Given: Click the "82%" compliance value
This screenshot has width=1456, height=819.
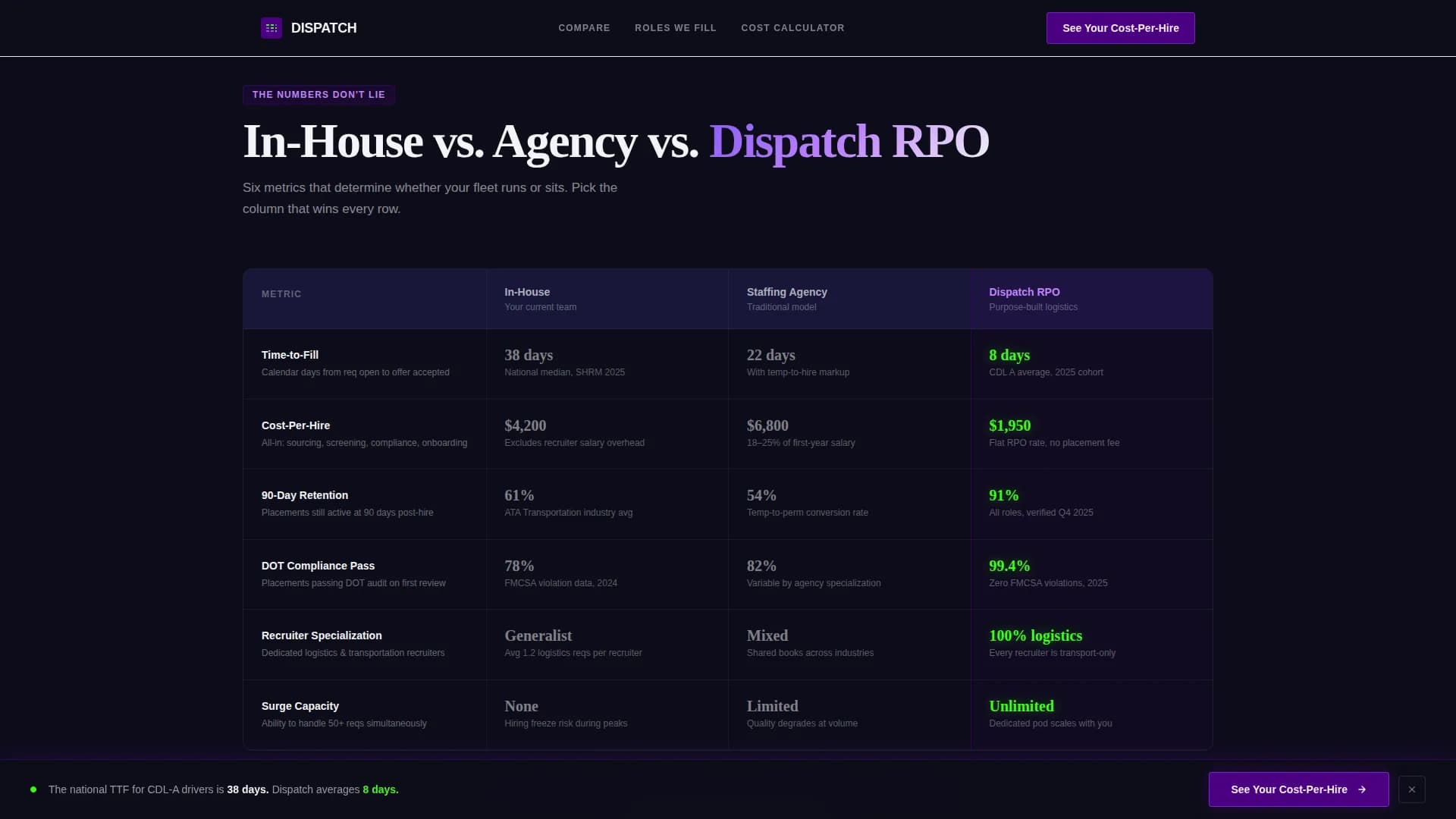Looking at the screenshot, I should click(761, 566).
